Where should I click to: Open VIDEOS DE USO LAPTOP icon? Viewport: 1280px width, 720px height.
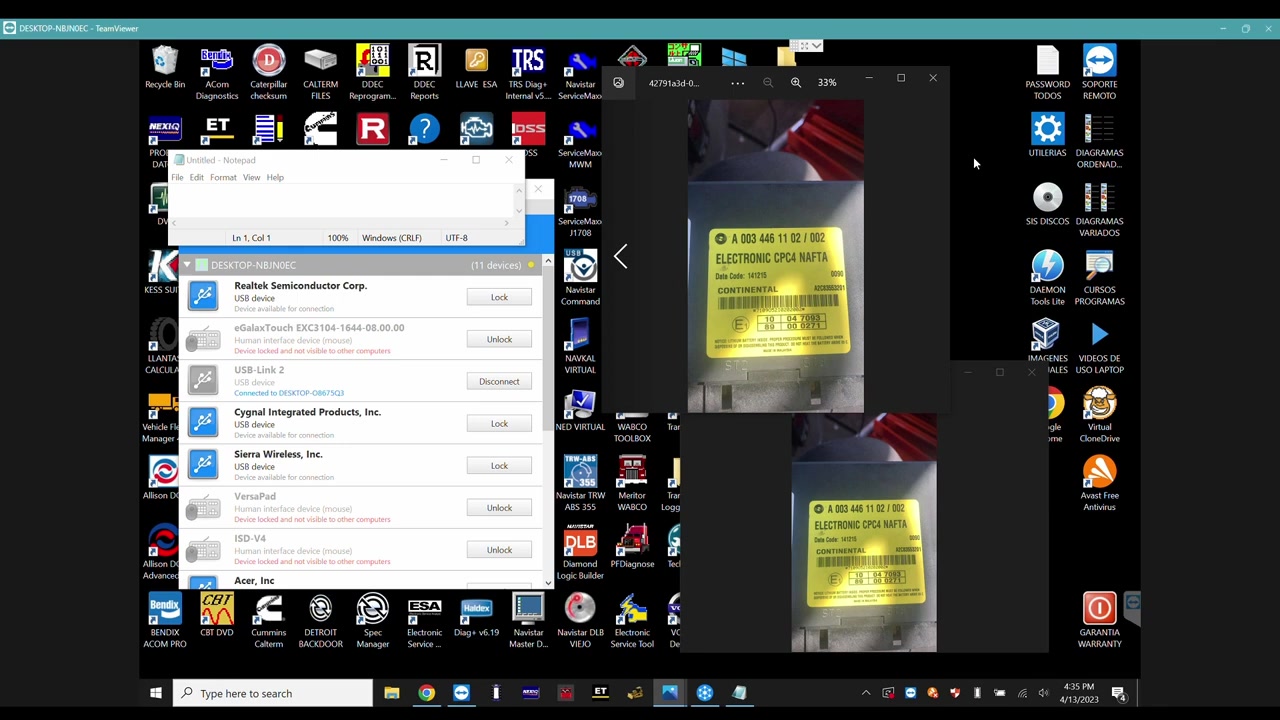point(1099,347)
